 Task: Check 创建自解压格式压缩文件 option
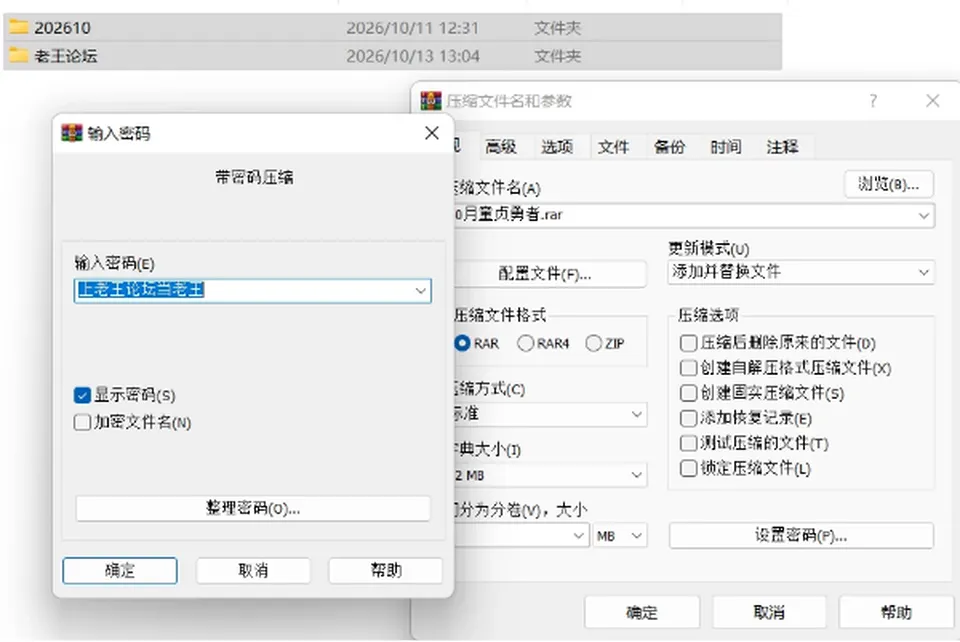click(688, 368)
